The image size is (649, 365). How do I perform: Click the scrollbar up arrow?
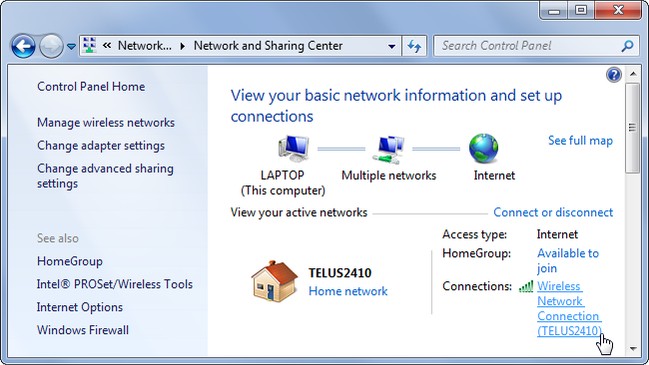633,74
